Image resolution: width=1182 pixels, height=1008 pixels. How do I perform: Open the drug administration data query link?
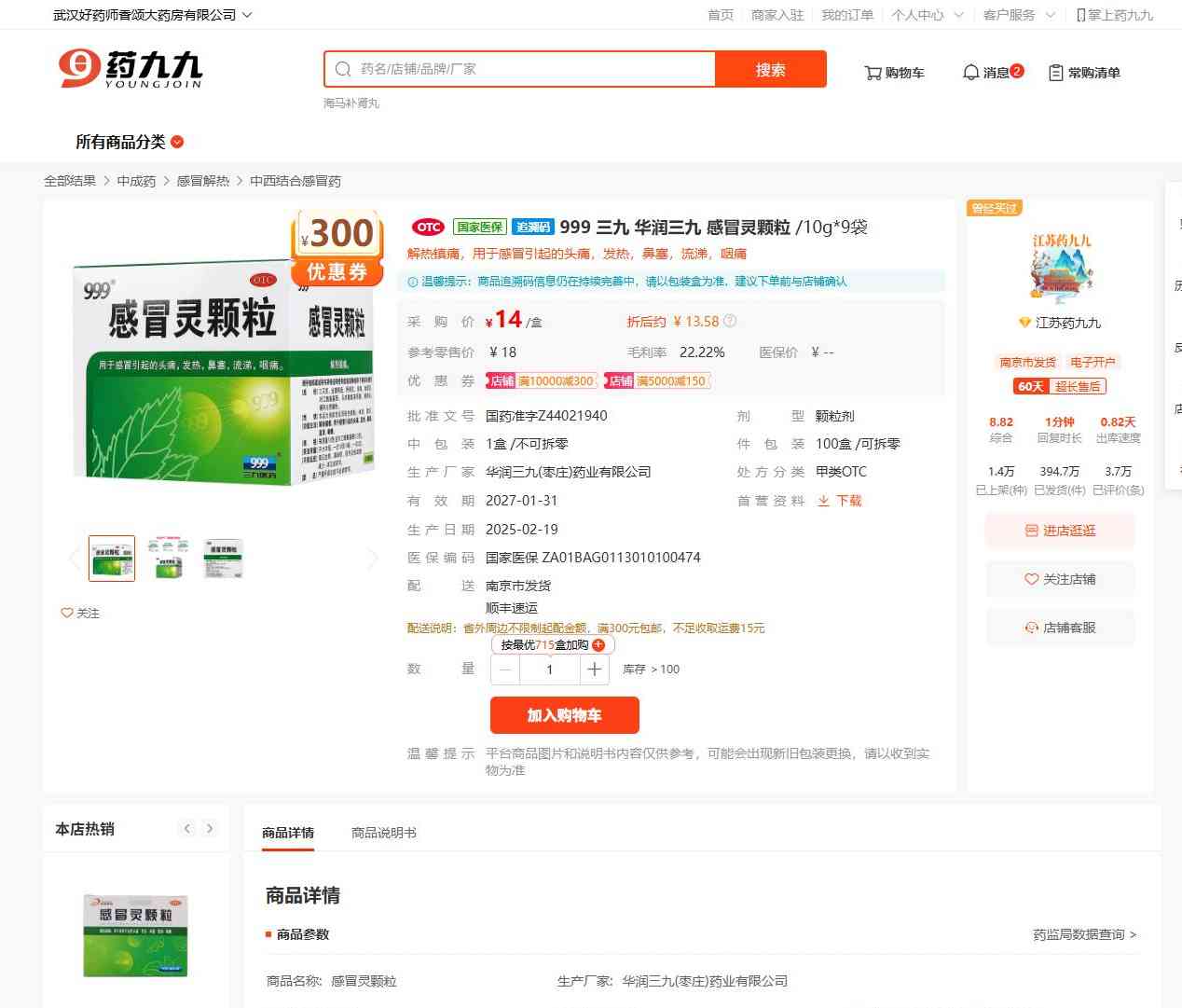[1084, 934]
